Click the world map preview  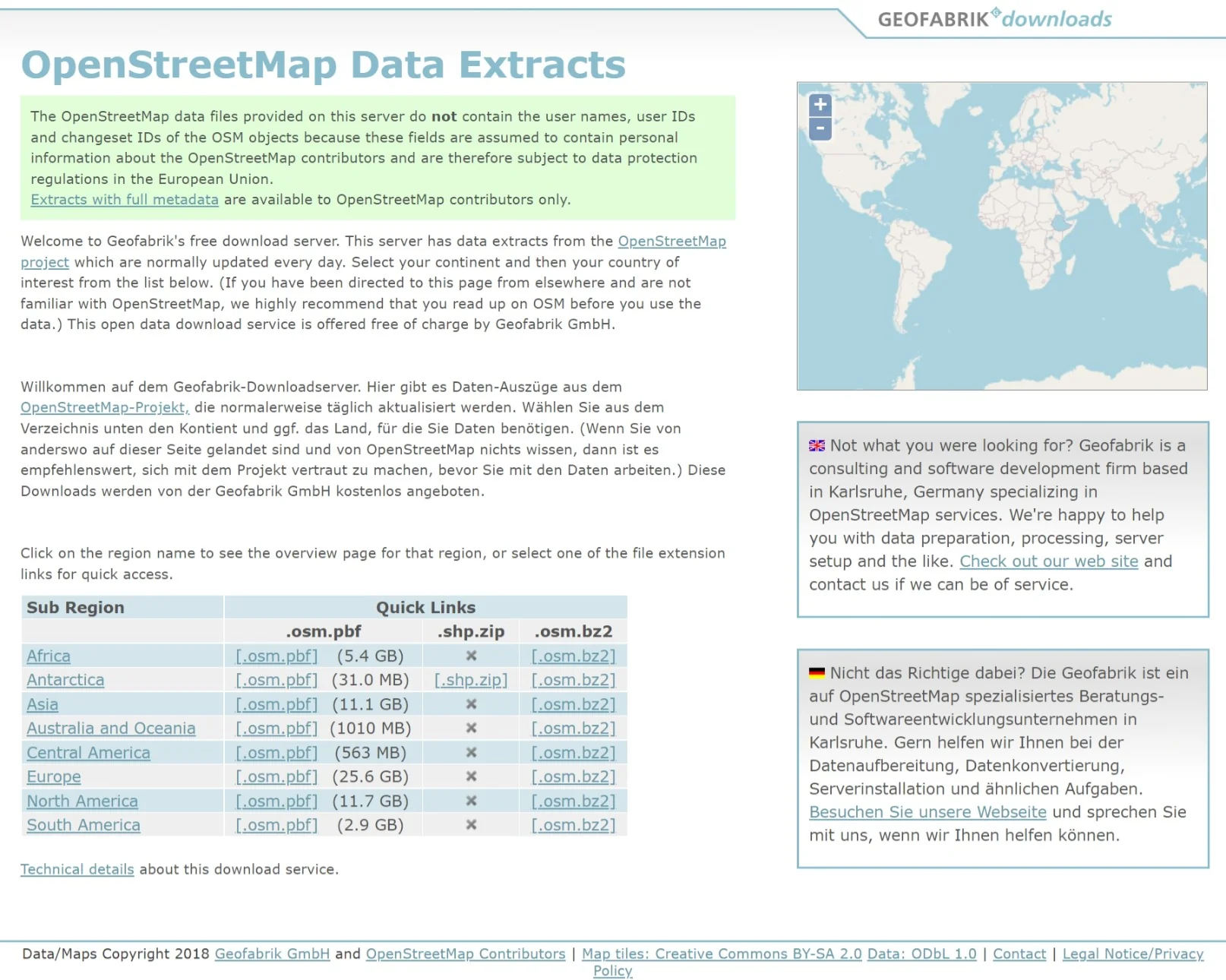tap(1002, 236)
